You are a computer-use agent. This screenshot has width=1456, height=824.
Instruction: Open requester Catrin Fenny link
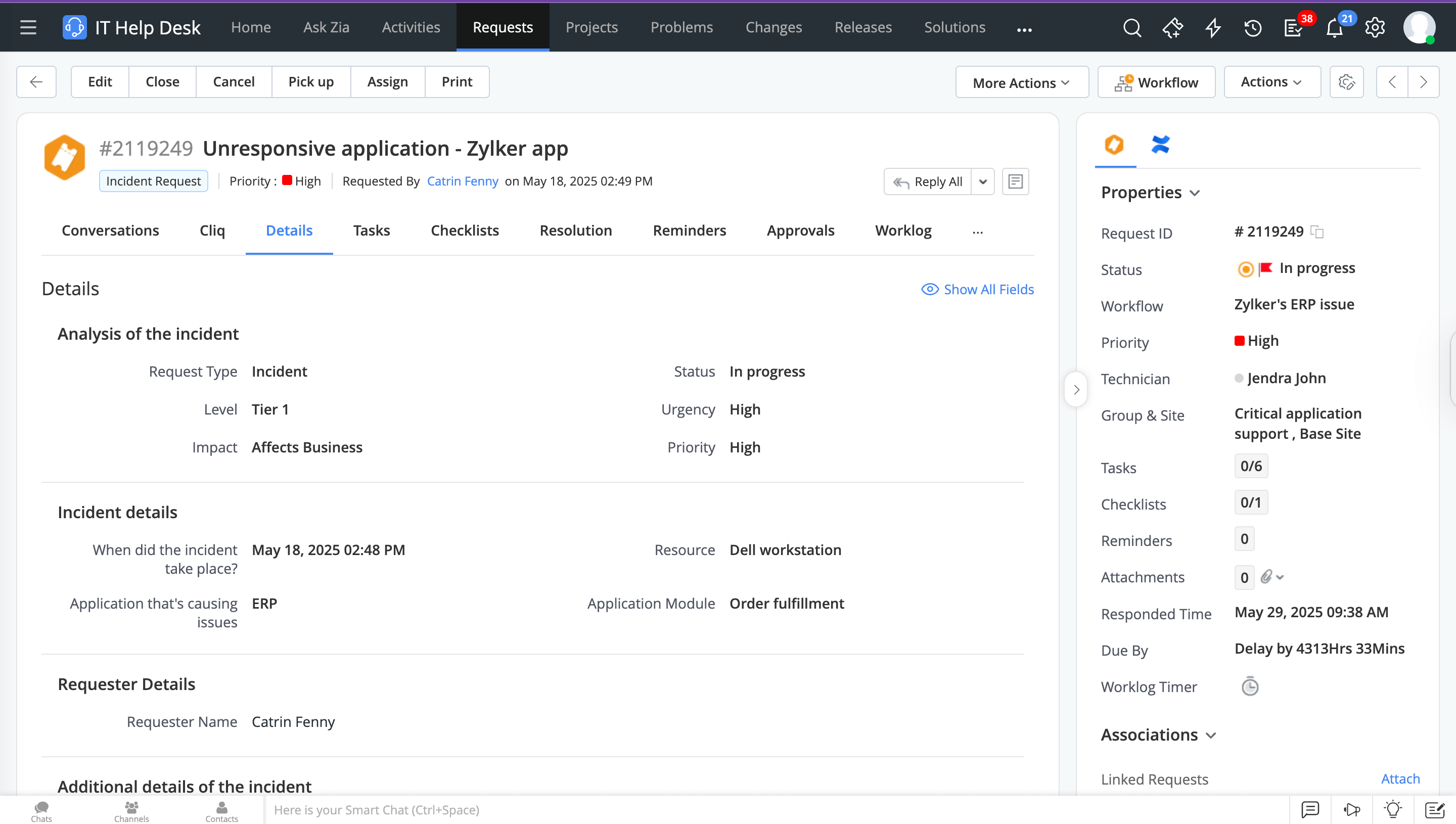point(462,181)
